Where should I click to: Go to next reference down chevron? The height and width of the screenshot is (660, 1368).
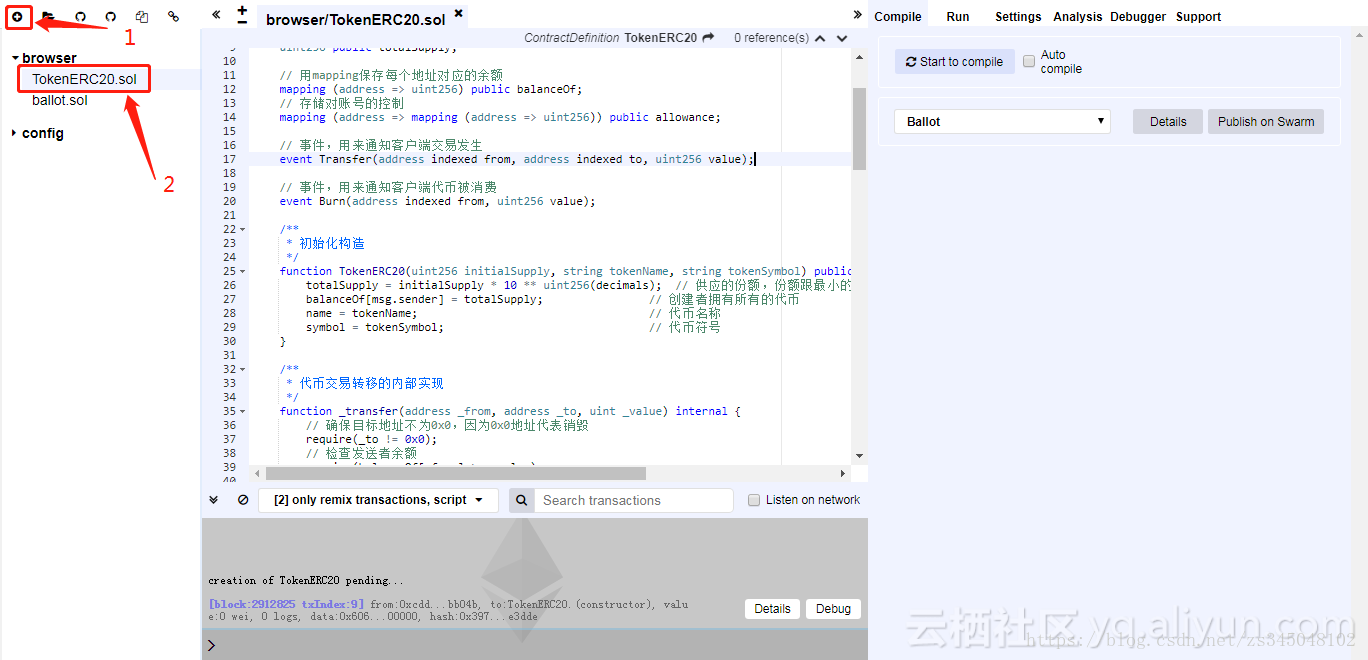(842, 38)
